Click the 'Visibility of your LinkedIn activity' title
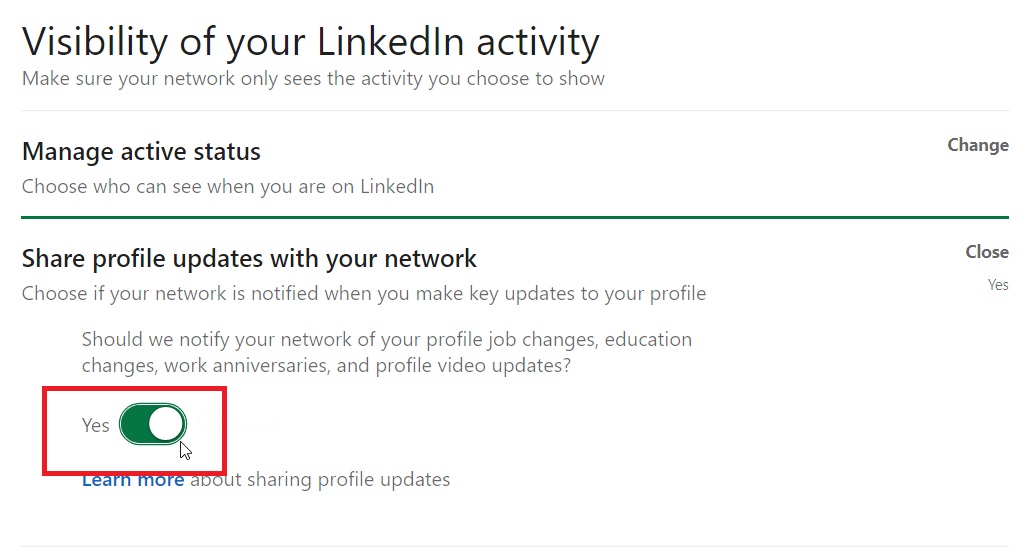Screen dimensions: 1027x552 click(310, 42)
